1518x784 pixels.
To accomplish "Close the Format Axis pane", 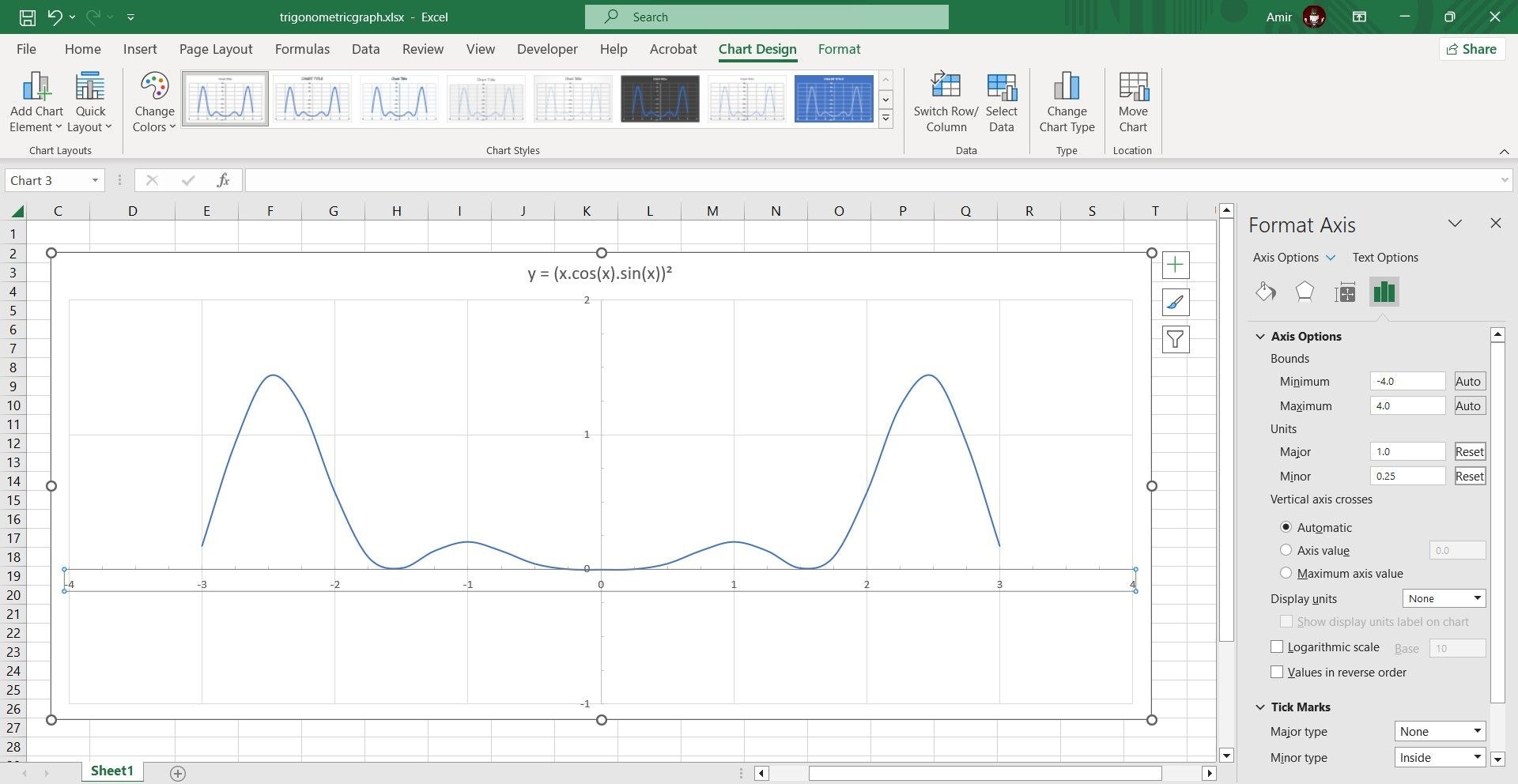I will 1495,224.
